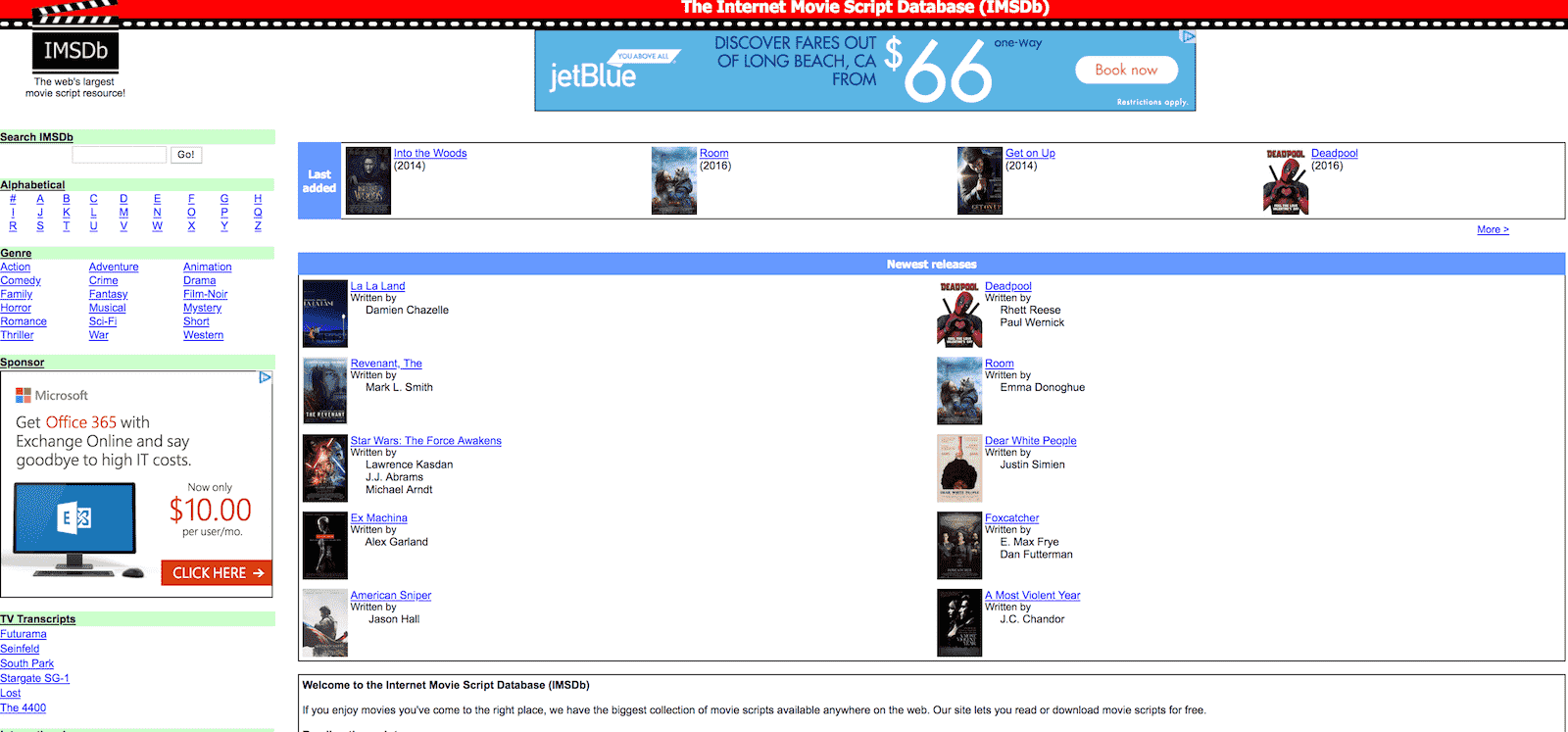This screenshot has height=732, width=1568.
Task: Browse scripts starting with letter A
Action: (40, 199)
